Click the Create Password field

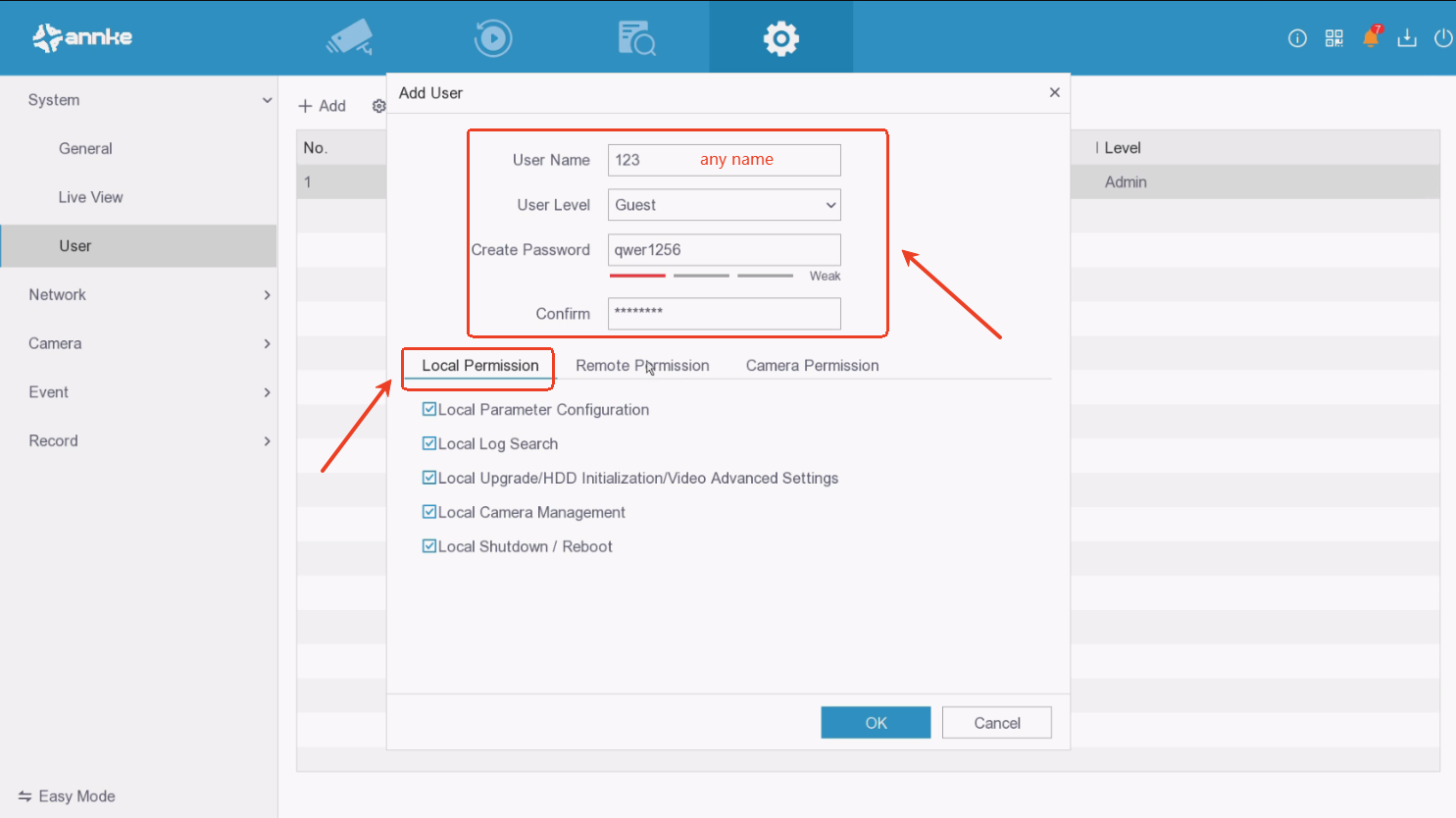coord(724,250)
